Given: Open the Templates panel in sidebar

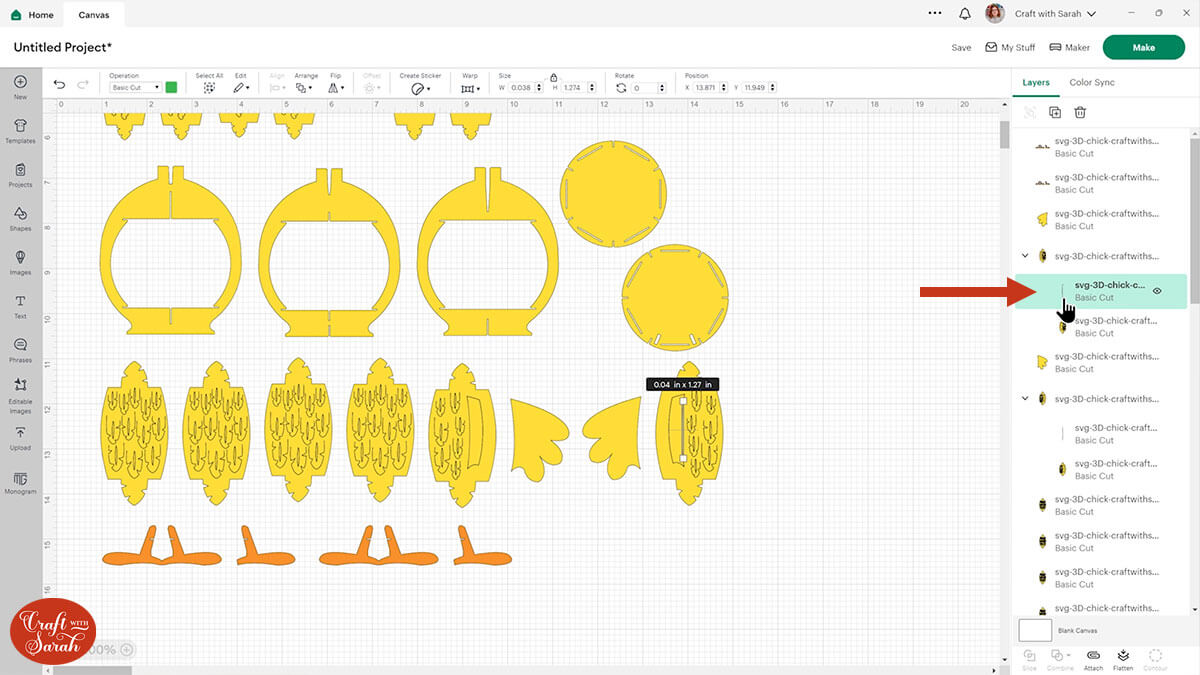Looking at the screenshot, I should pyautogui.click(x=20, y=130).
